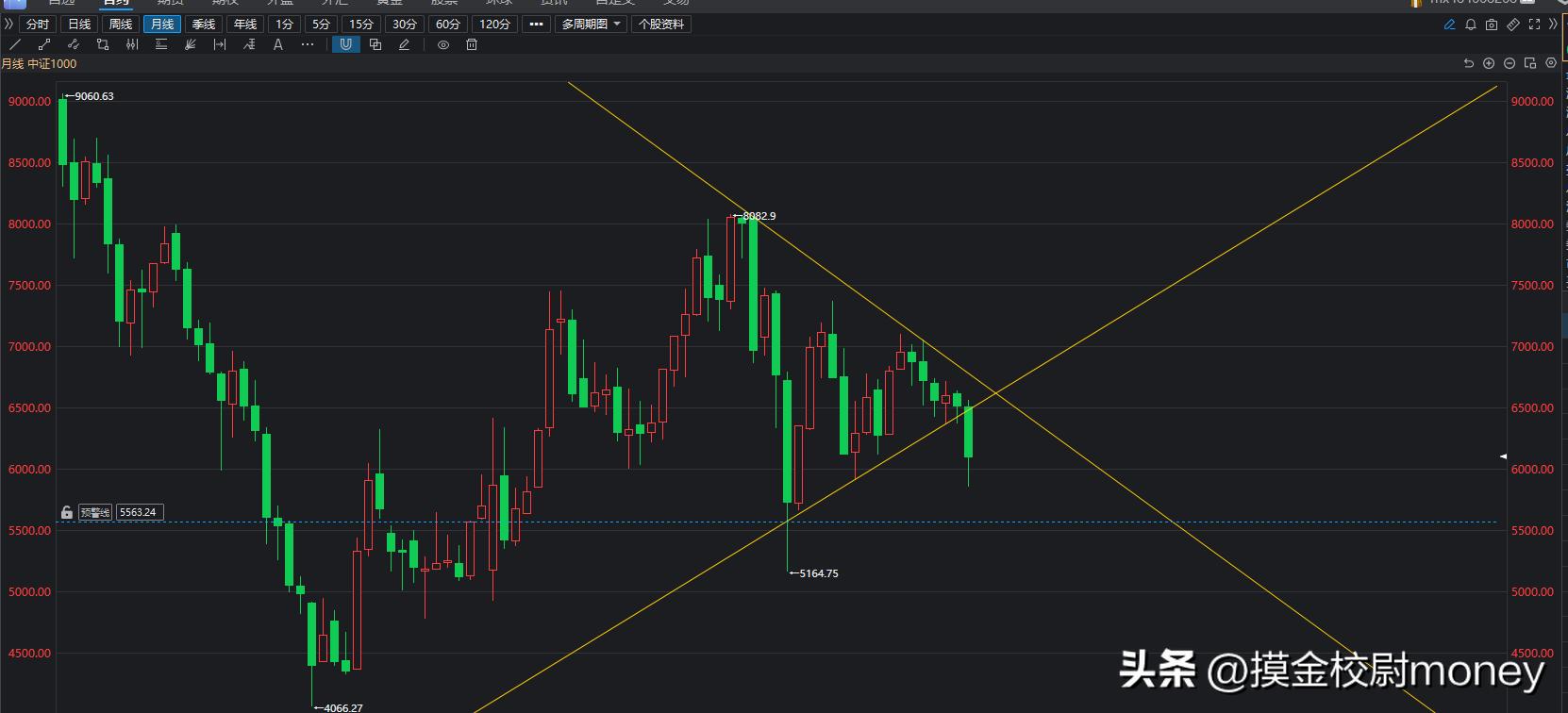Viewport: 1568px width, 713px height.
Task: Open price alert bell
Action: coord(1471,25)
